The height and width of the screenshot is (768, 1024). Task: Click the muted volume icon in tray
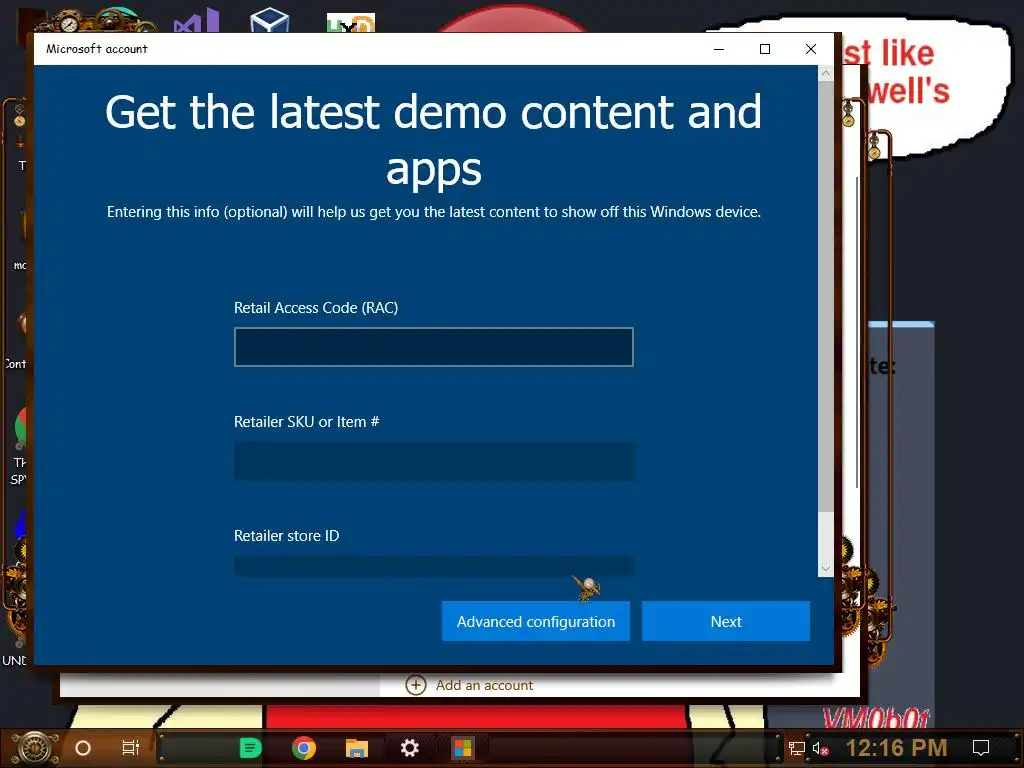pyautogui.click(x=820, y=748)
